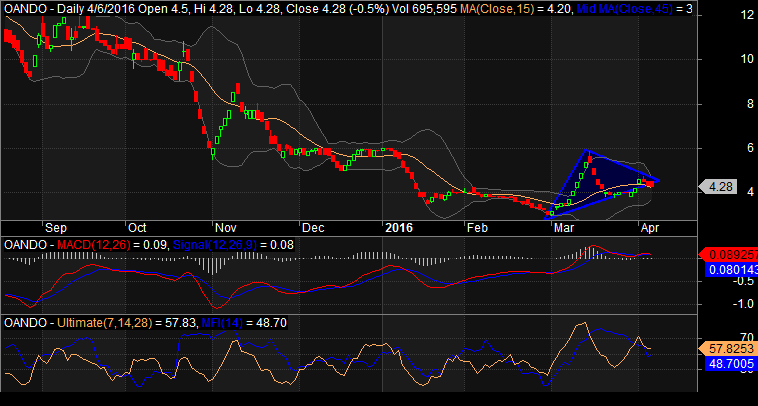Click the 10 price axis label
758x406 pixels.
[746, 59]
